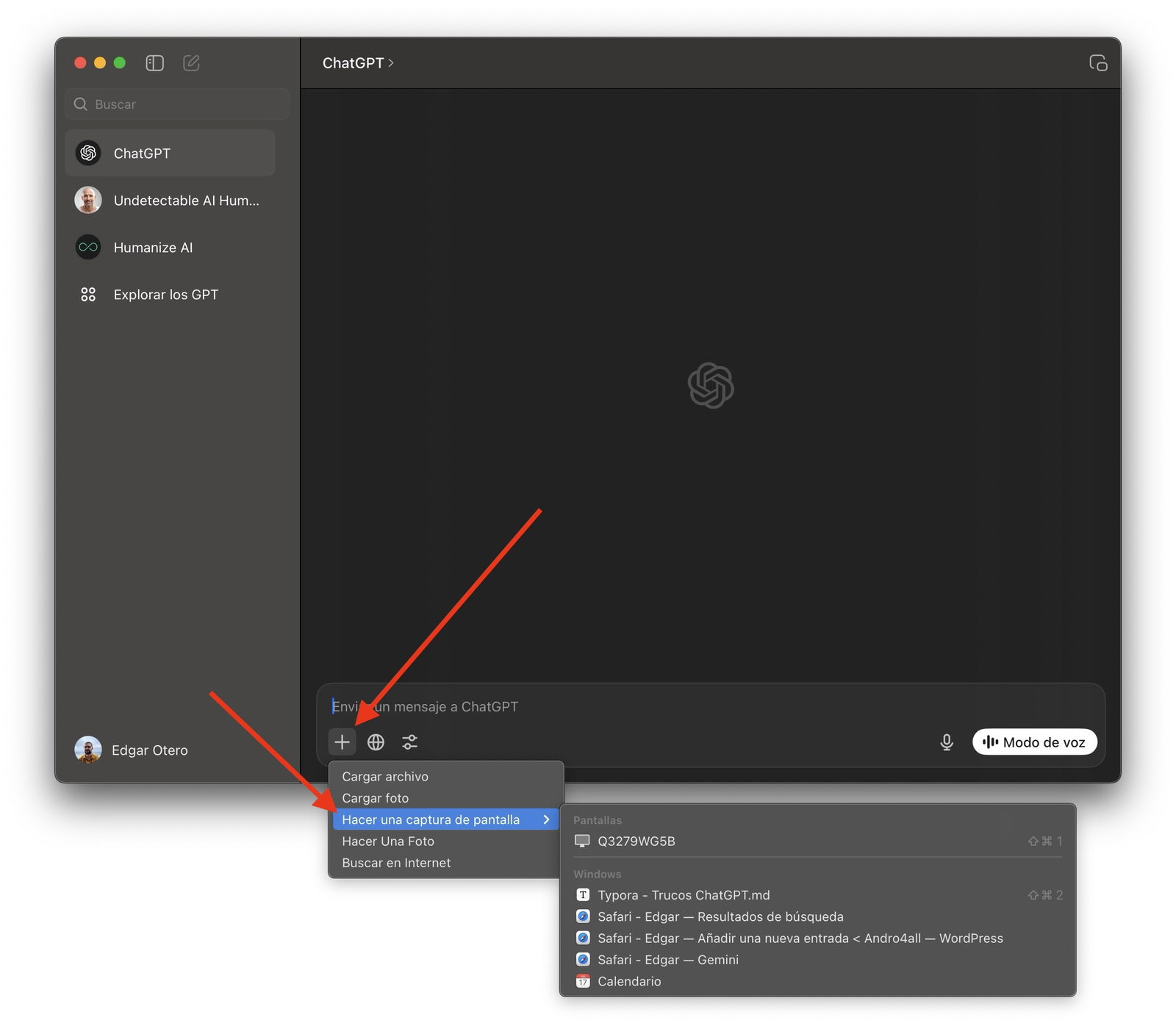This screenshot has width=1176, height=1023.
Task: Click the message input to ChatGPT
Action: [710, 706]
